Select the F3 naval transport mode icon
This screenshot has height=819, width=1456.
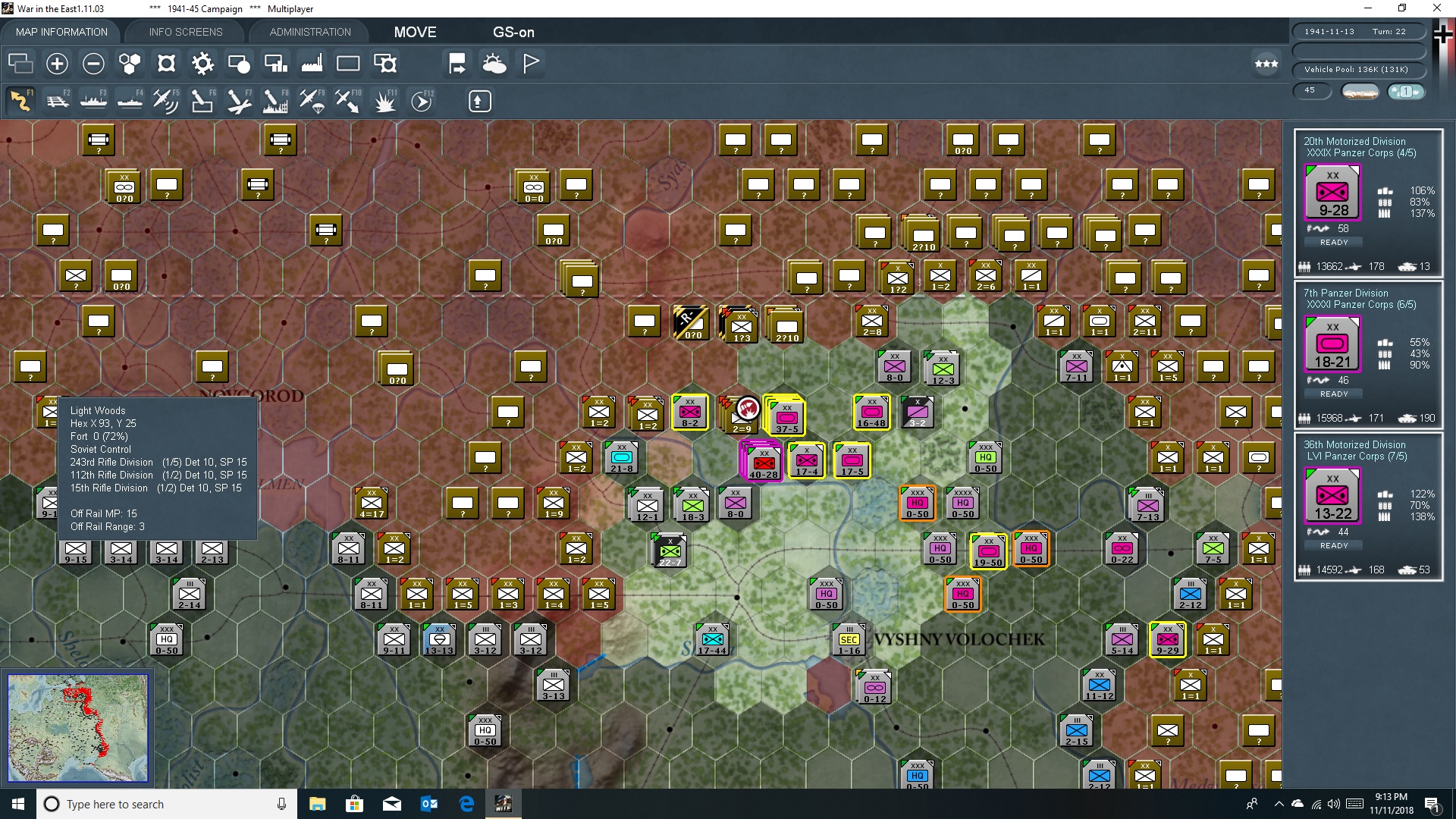[93, 100]
